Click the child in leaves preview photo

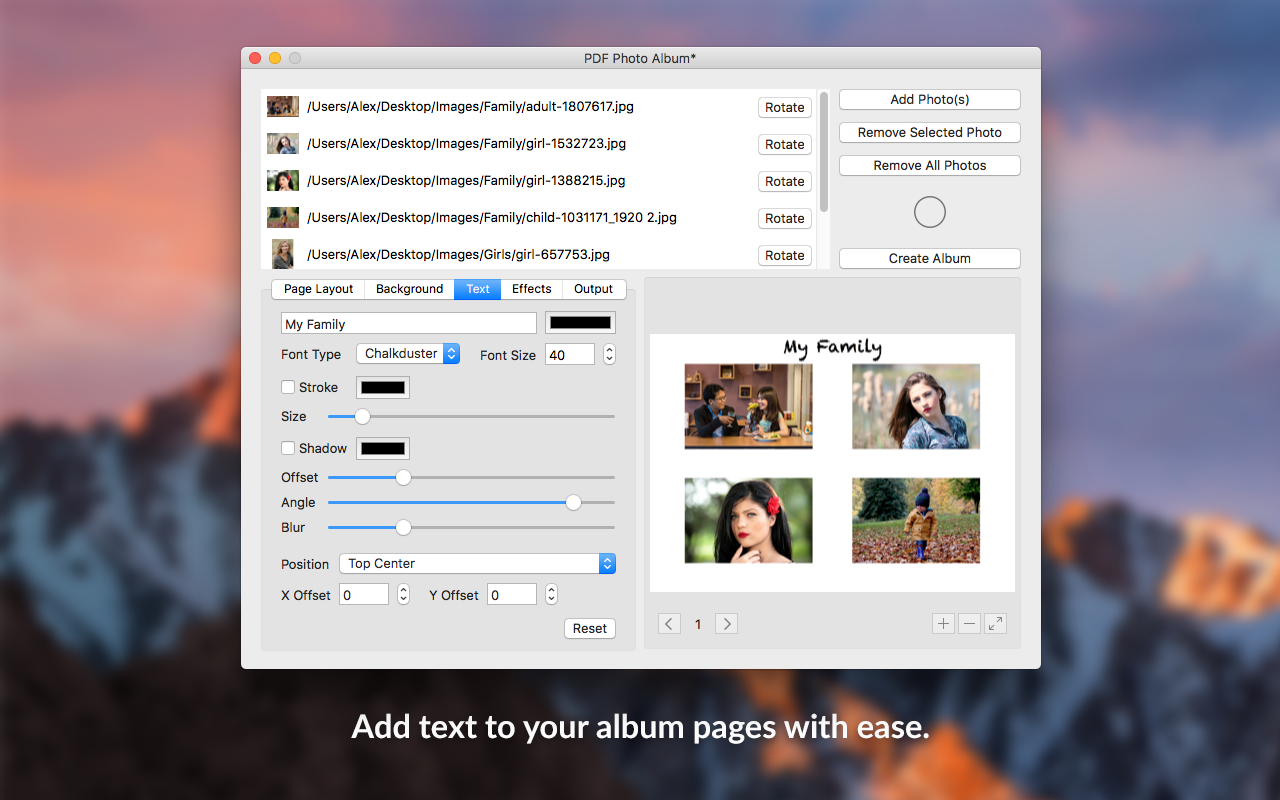pyautogui.click(x=916, y=520)
